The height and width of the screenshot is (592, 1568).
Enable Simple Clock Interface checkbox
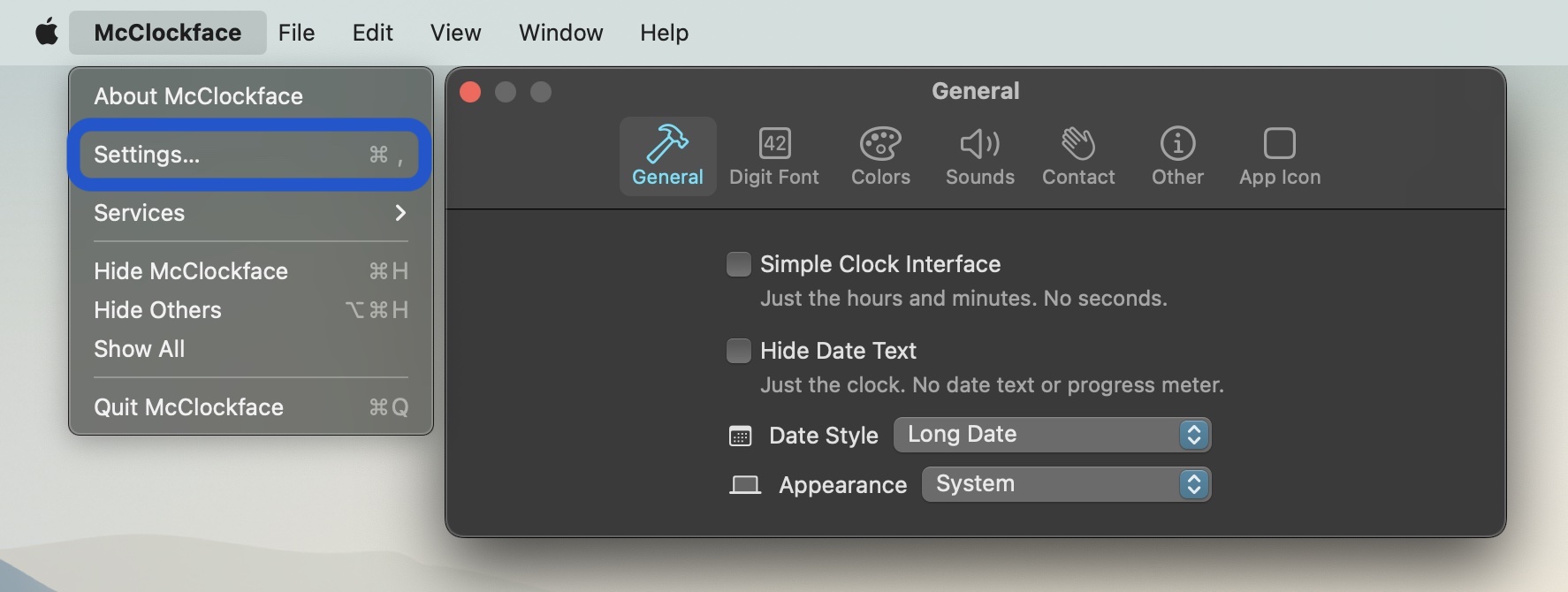(x=738, y=264)
